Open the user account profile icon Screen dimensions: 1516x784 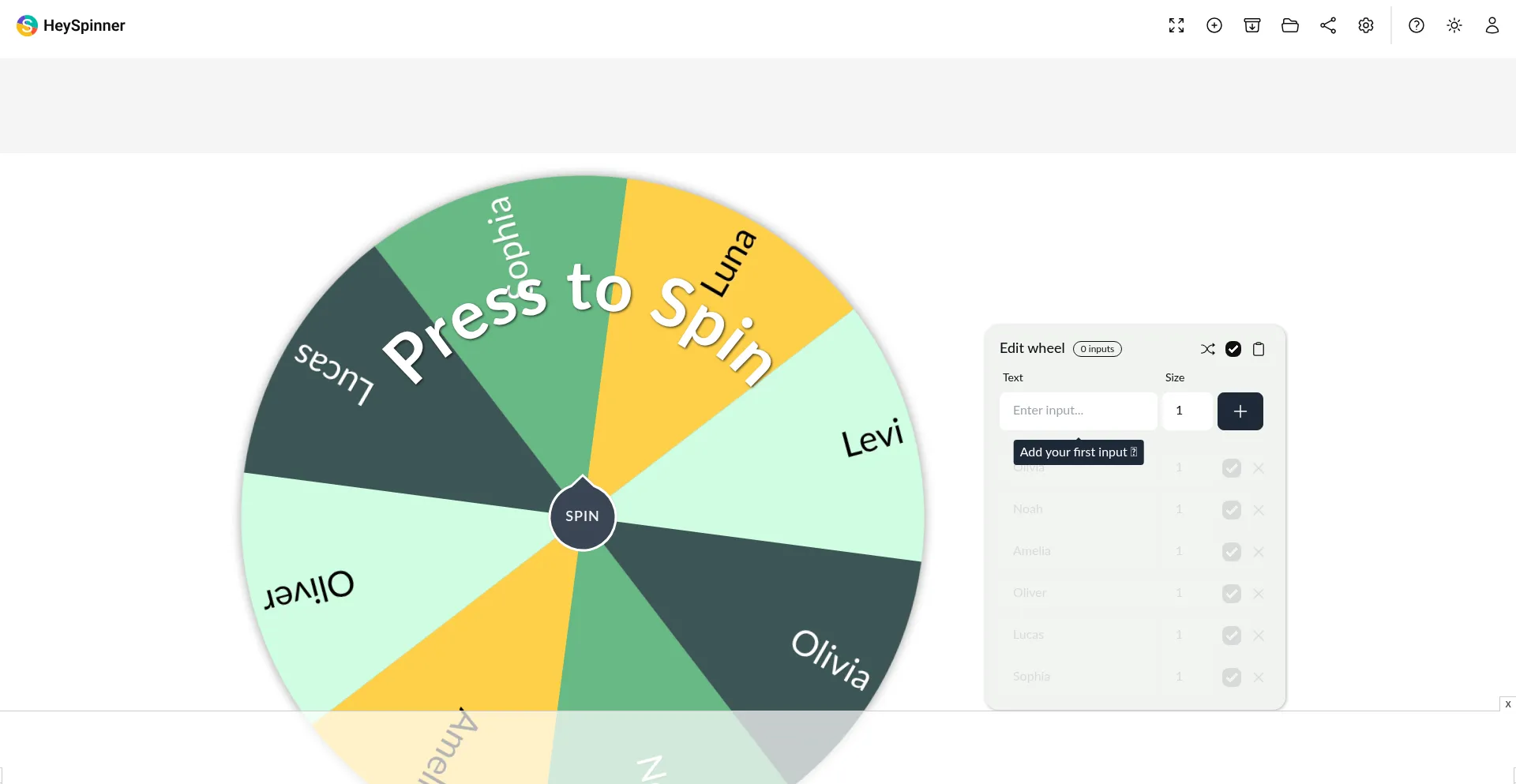(x=1492, y=25)
